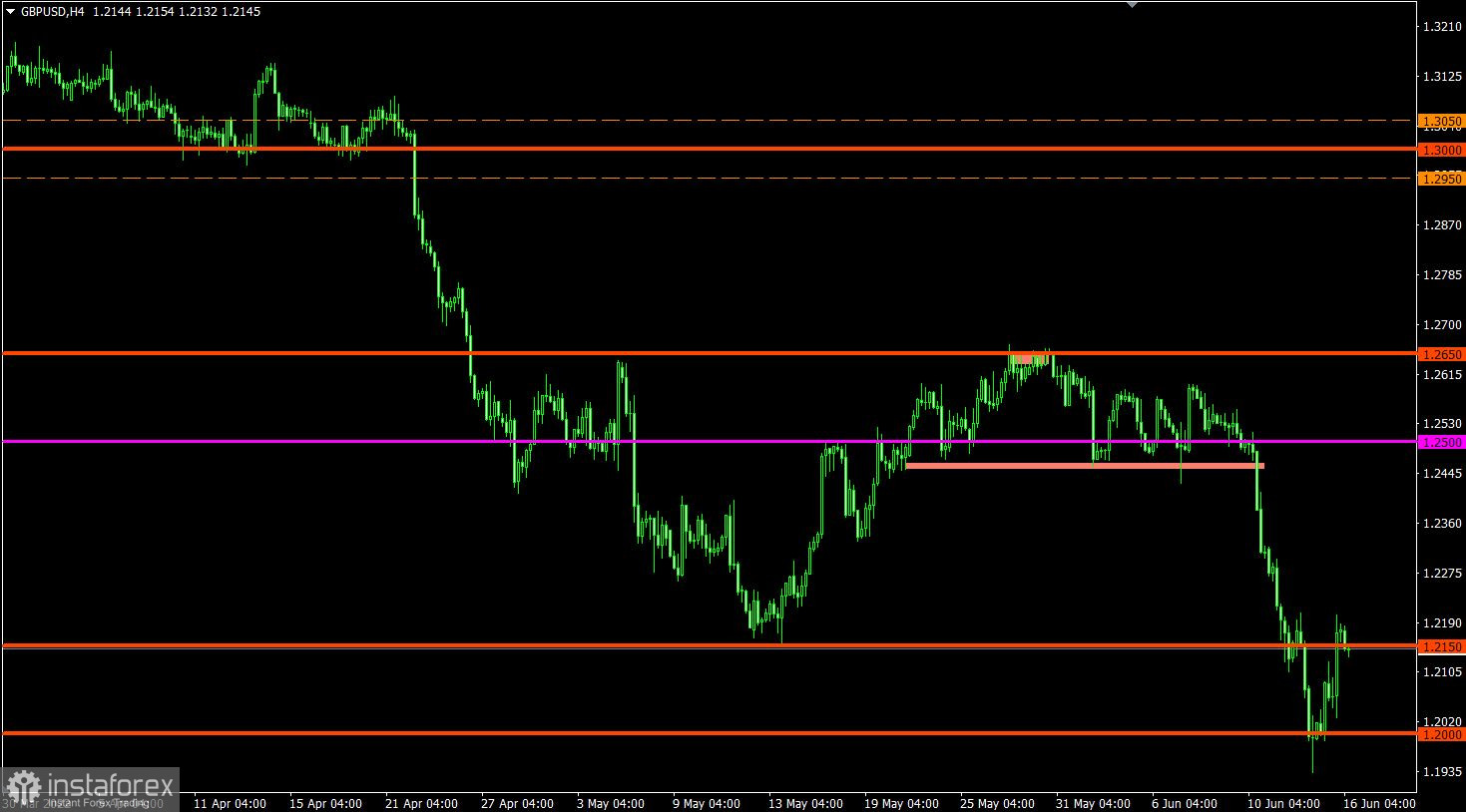Viewport: 1466px width, 812px height.
Task: Select the dashed orange line at 1.3050
Action: point(709,120)
